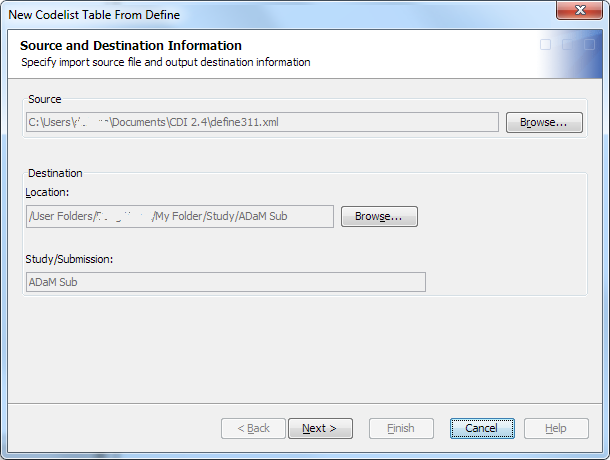Screen dimensions: 610x460
Task: Click the Source group label
Action: pos(45,99)
